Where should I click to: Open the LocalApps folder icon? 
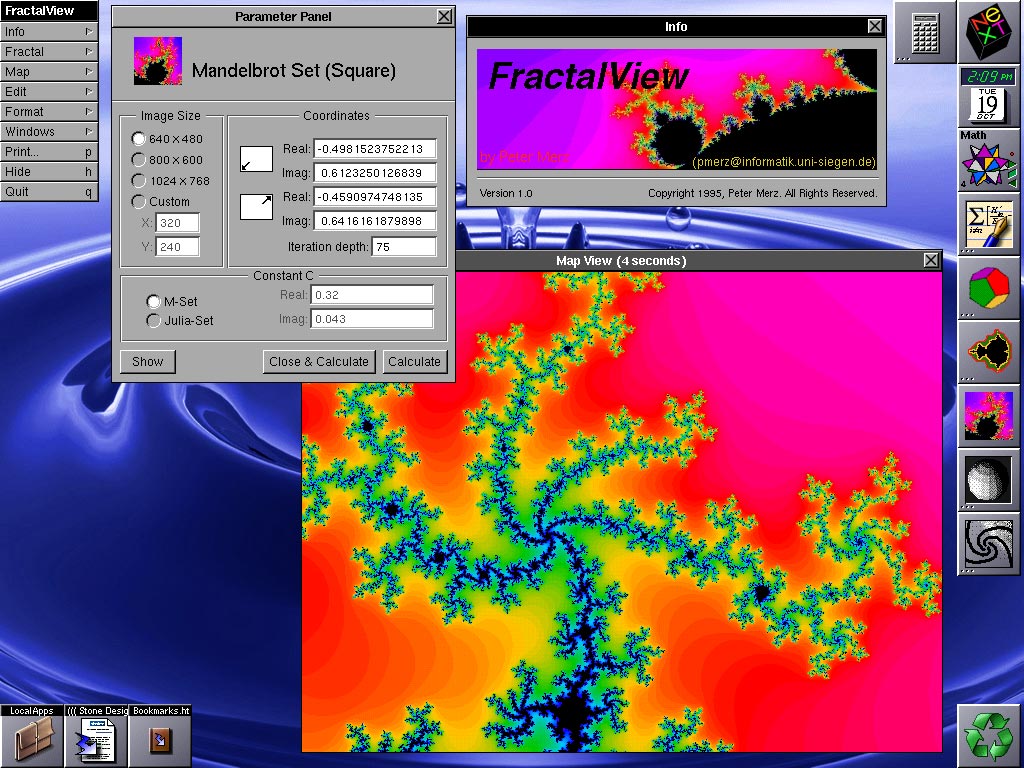(x=32, y=741)
